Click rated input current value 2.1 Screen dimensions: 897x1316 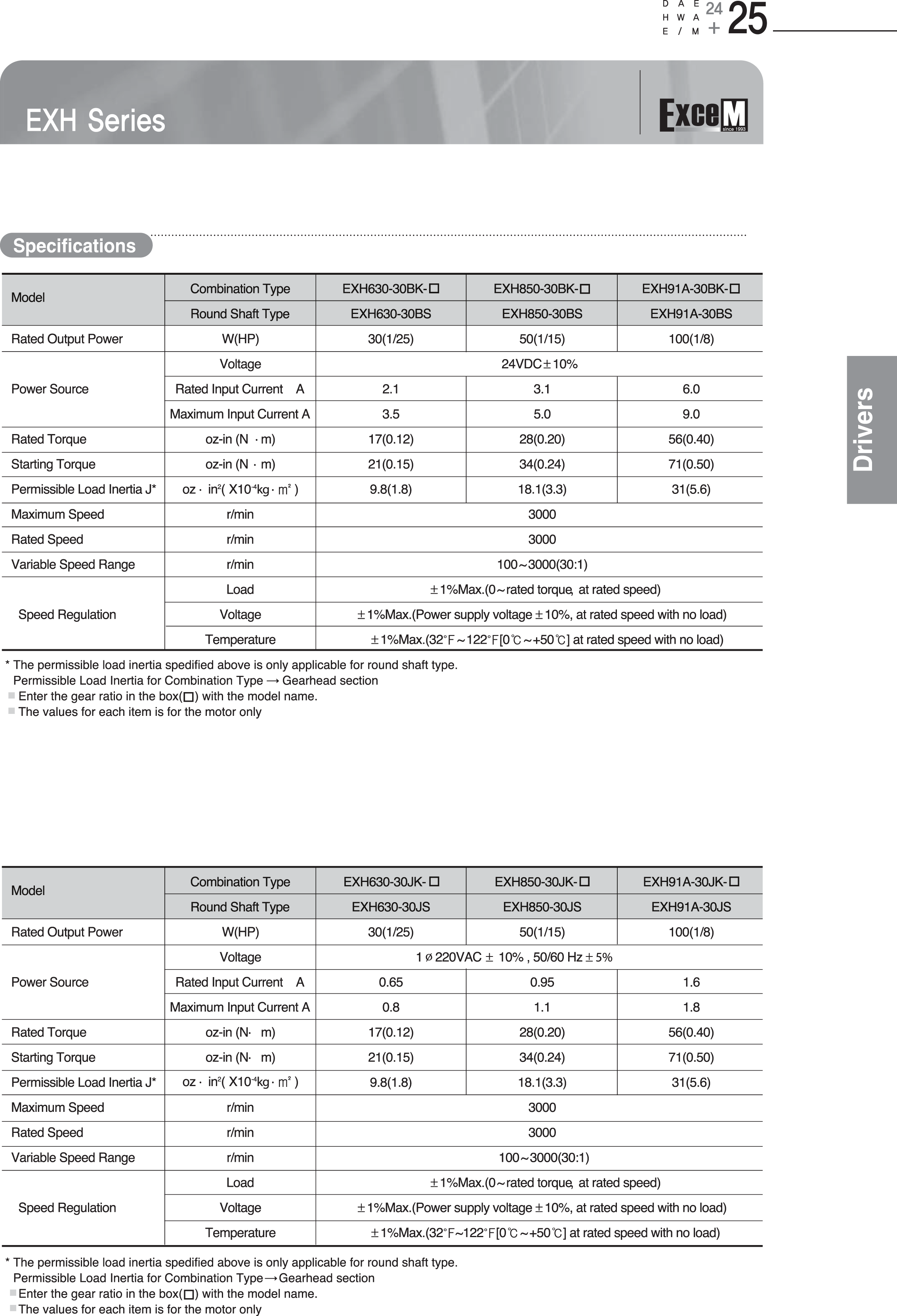[391, 389]
